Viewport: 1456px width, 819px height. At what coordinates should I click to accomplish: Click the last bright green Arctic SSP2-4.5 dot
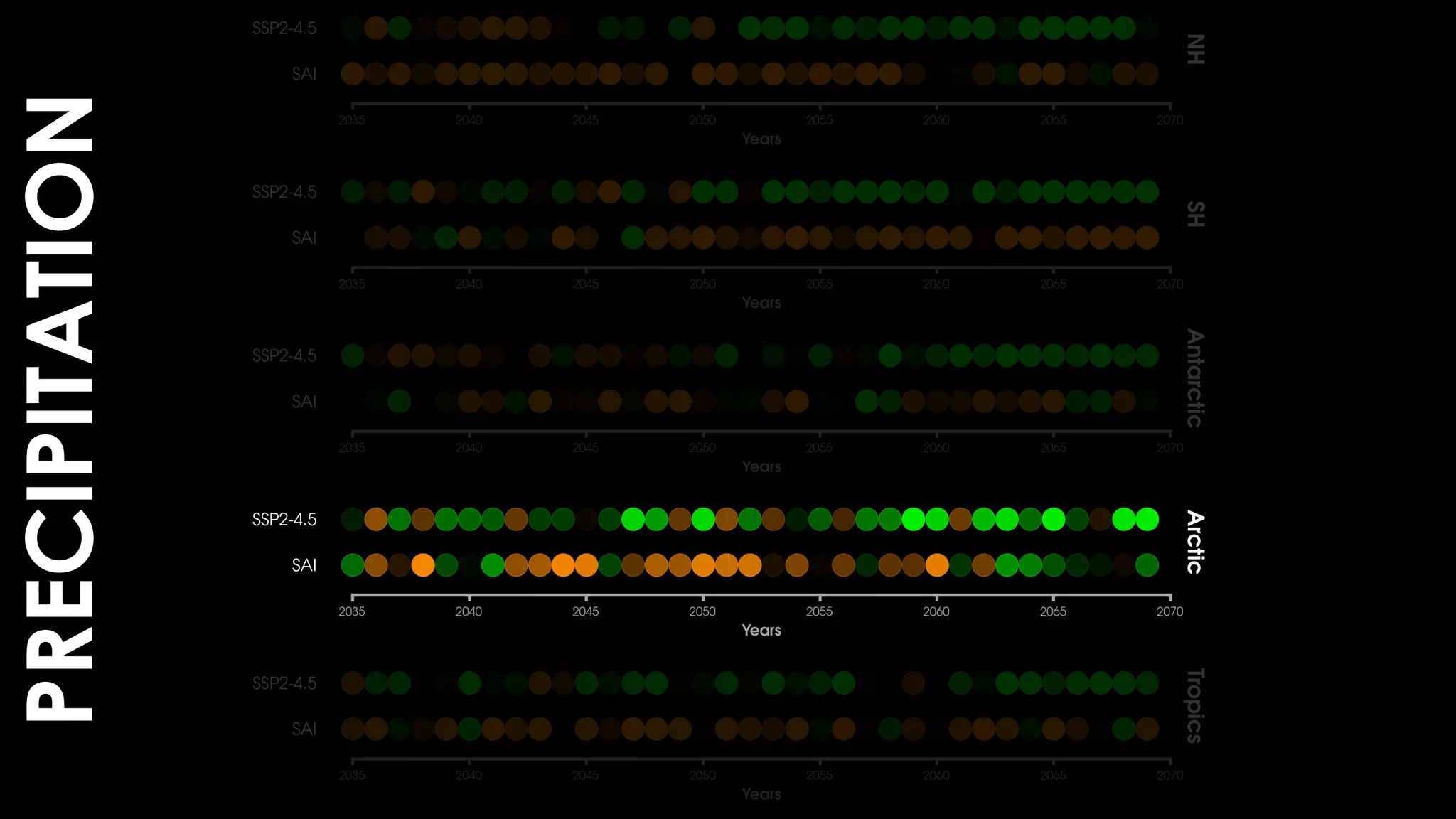tap(1147, 519)
